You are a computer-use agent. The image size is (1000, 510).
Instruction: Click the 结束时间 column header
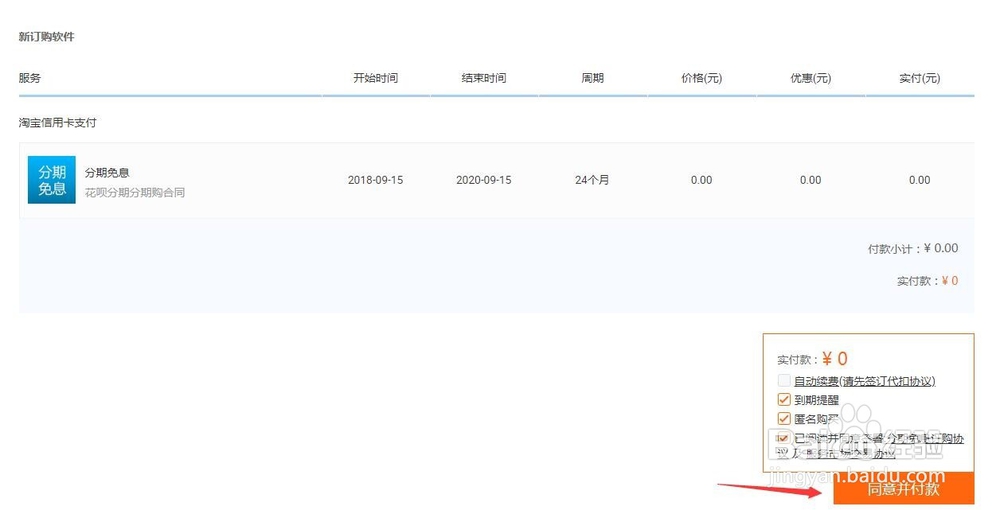pyautogui.click(x=484, y=78)
